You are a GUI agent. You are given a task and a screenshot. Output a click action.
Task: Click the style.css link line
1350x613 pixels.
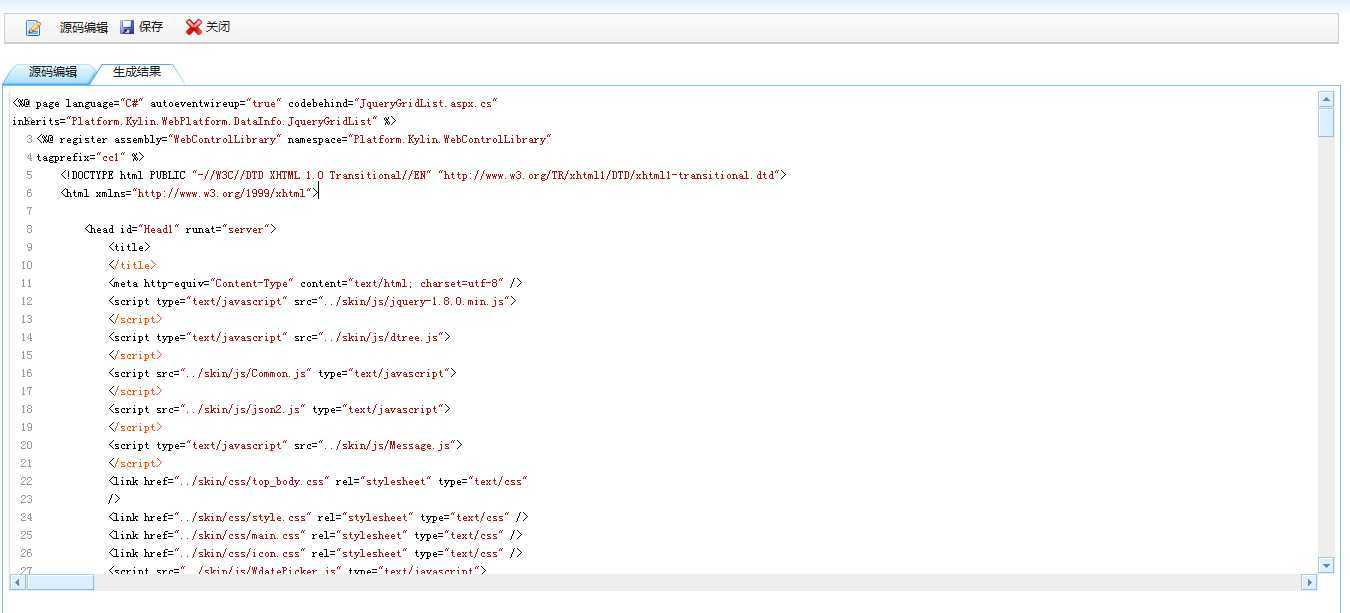[318, 517]
